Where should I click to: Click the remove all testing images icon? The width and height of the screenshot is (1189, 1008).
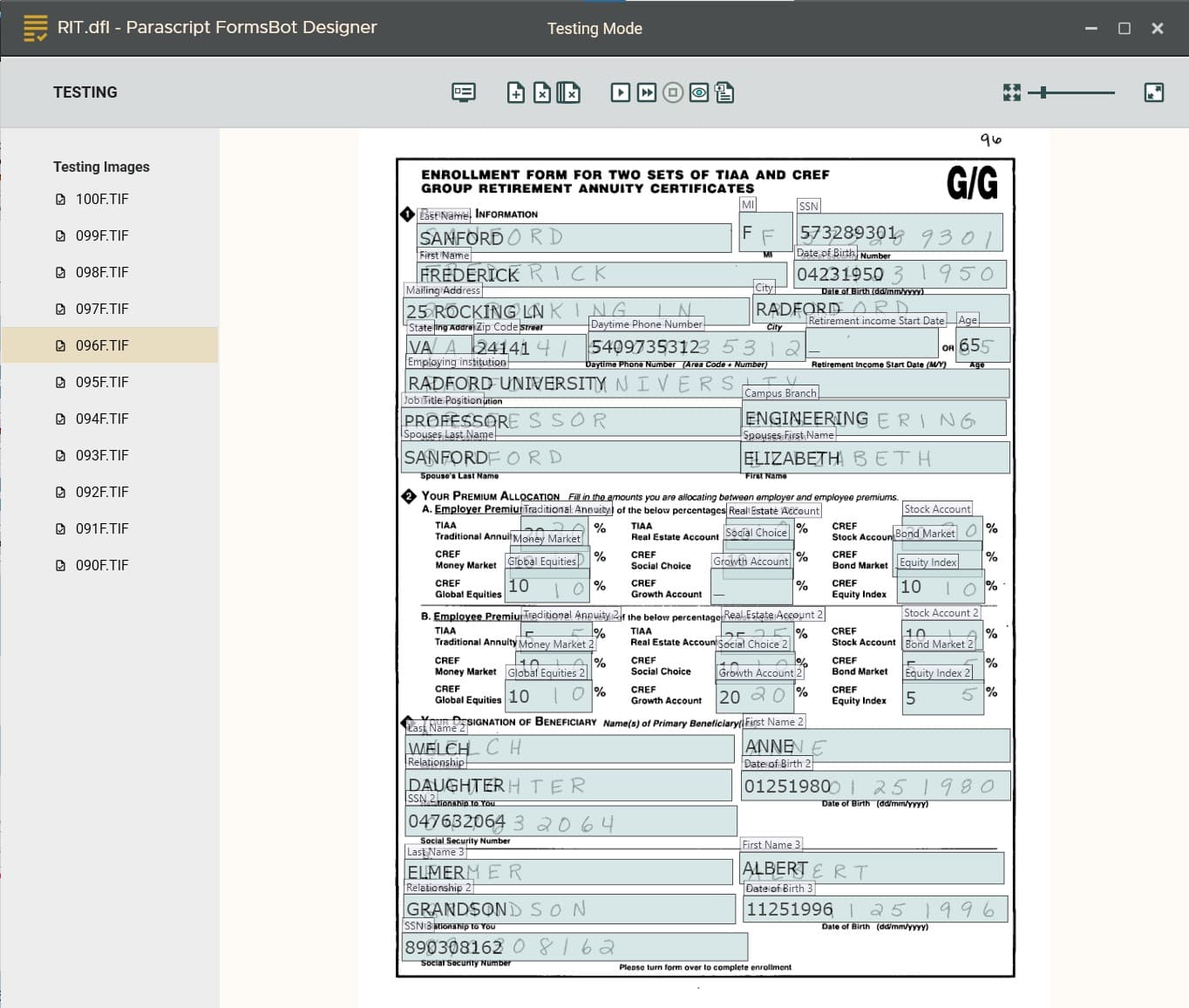pos(568,92)
